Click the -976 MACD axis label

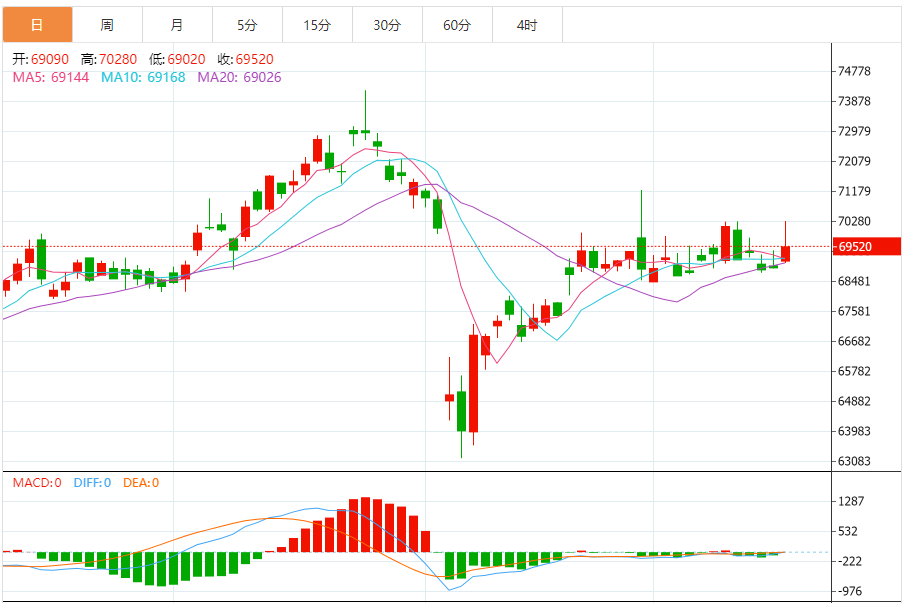(850, 591)
